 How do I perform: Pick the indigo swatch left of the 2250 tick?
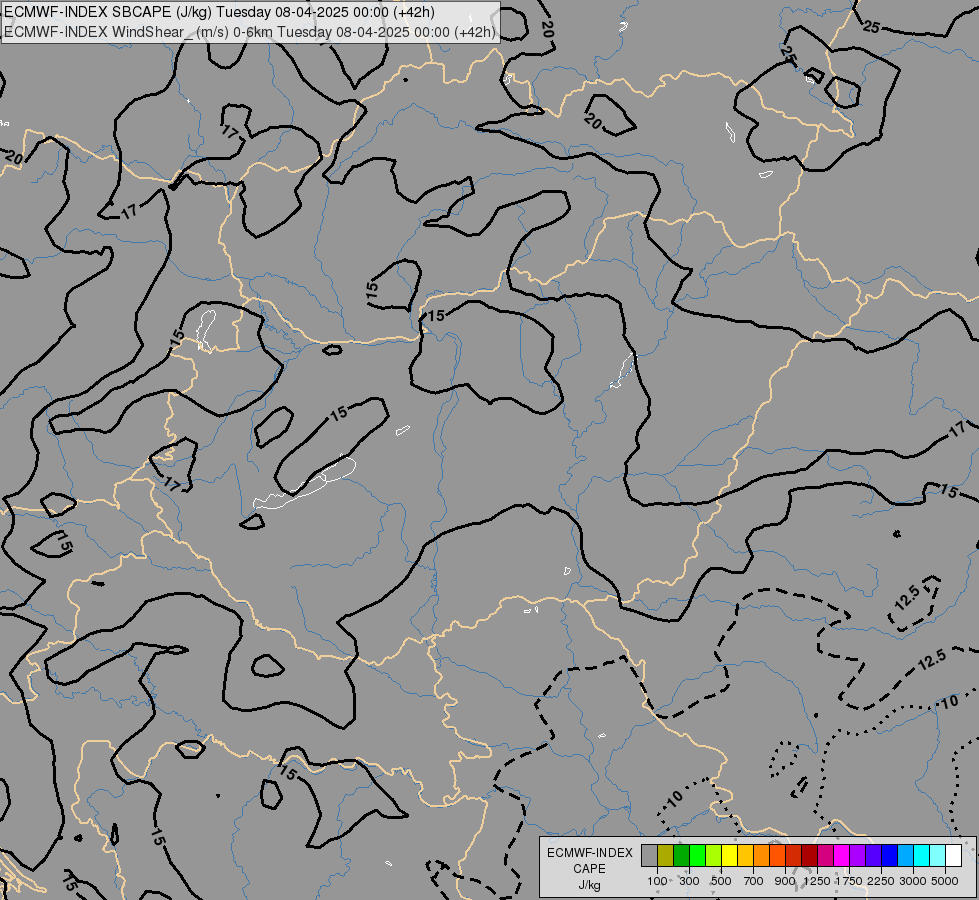click(873, 855)
